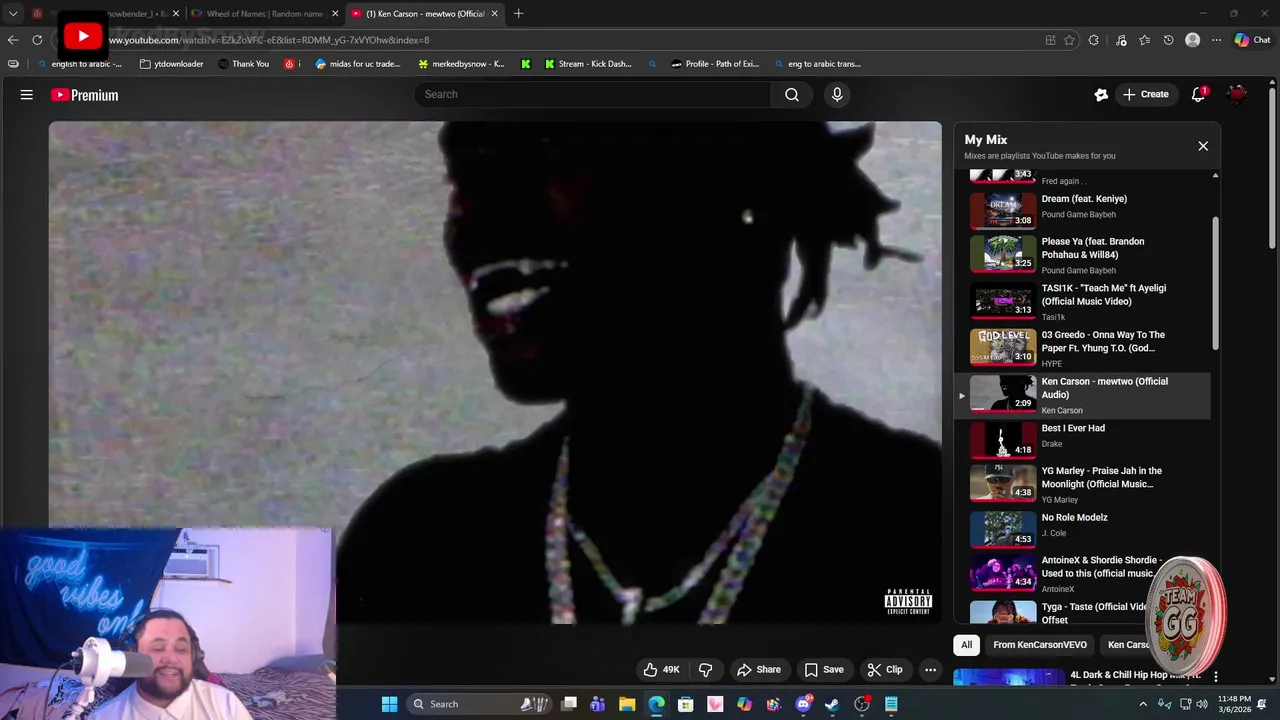Switch to the Ken Carson mewtwo tab
This screenshot has height=720, width=1280.
[425, 14]
